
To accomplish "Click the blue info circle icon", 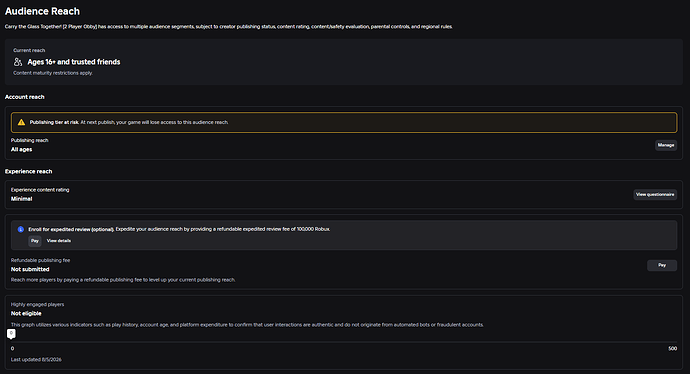I will [x=21, y=229].
